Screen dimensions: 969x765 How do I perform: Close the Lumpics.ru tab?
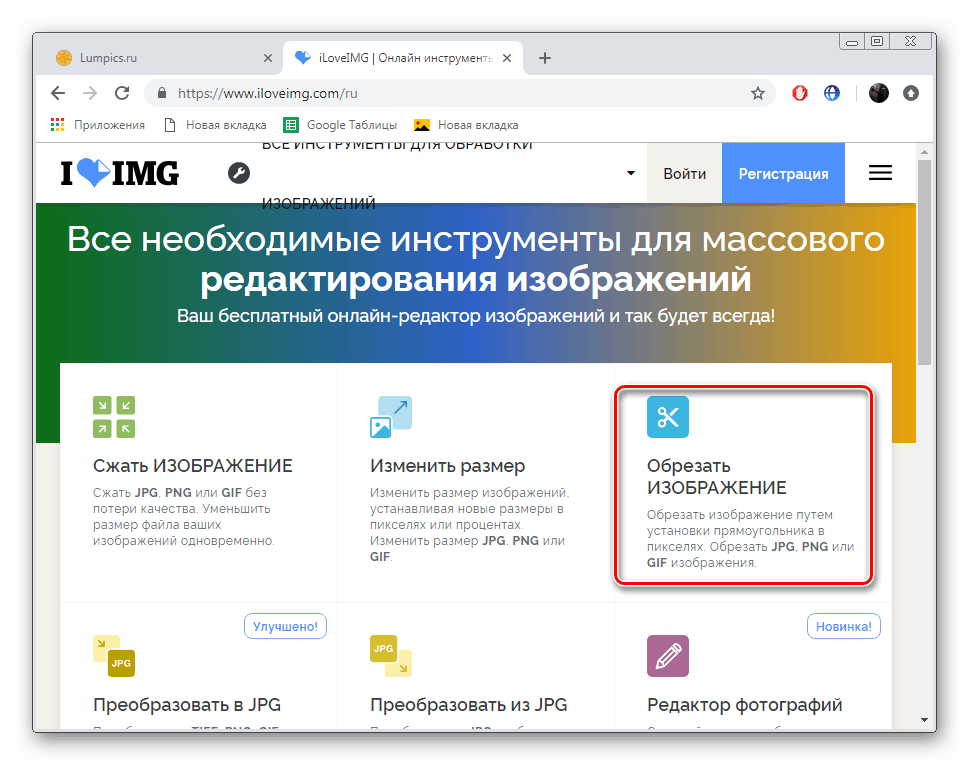click(268, 58)
